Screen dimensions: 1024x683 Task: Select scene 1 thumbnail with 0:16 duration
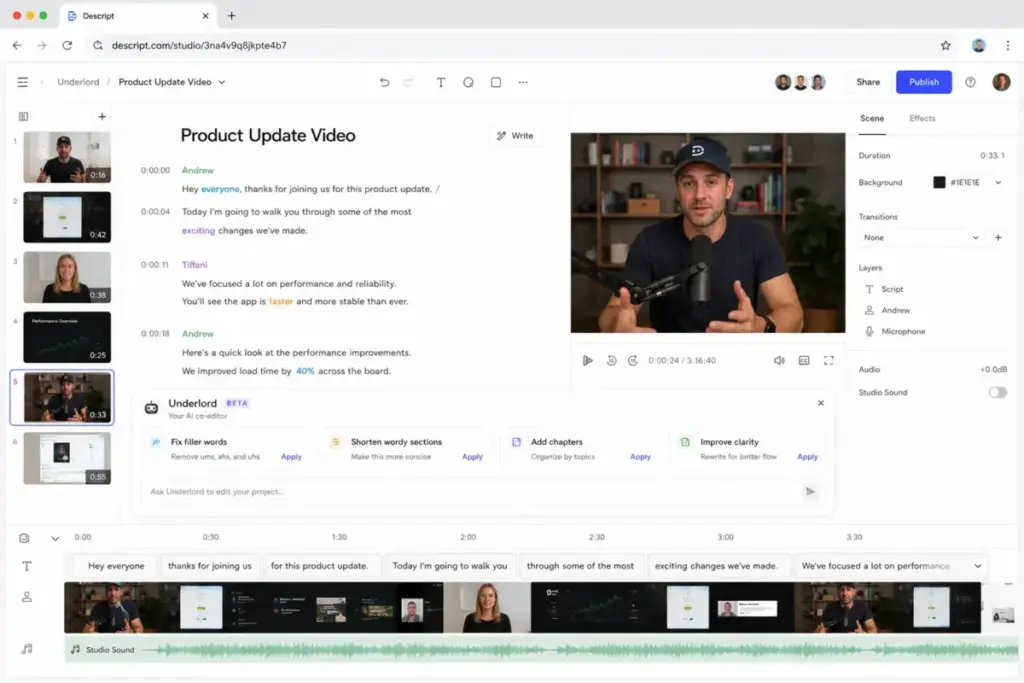[67, 157]
